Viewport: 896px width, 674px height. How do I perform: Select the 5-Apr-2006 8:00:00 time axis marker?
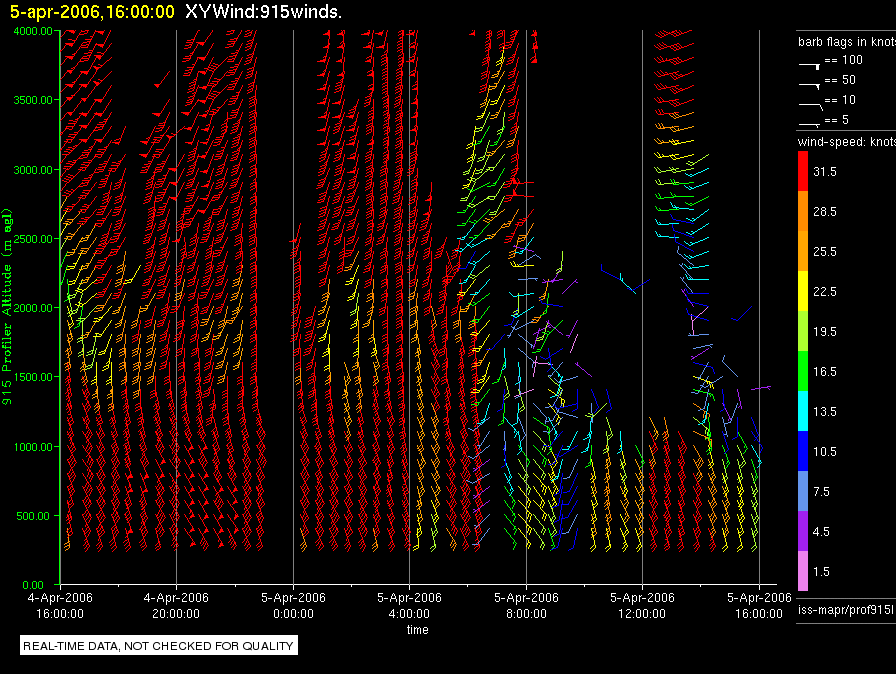point(526,604)
